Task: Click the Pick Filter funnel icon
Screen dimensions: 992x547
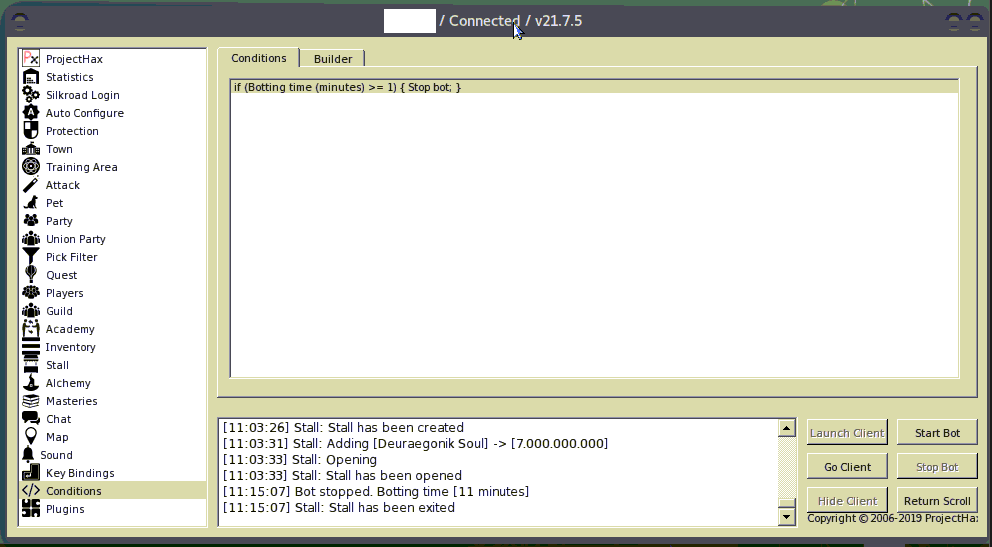Action: (x=31, y=257)
